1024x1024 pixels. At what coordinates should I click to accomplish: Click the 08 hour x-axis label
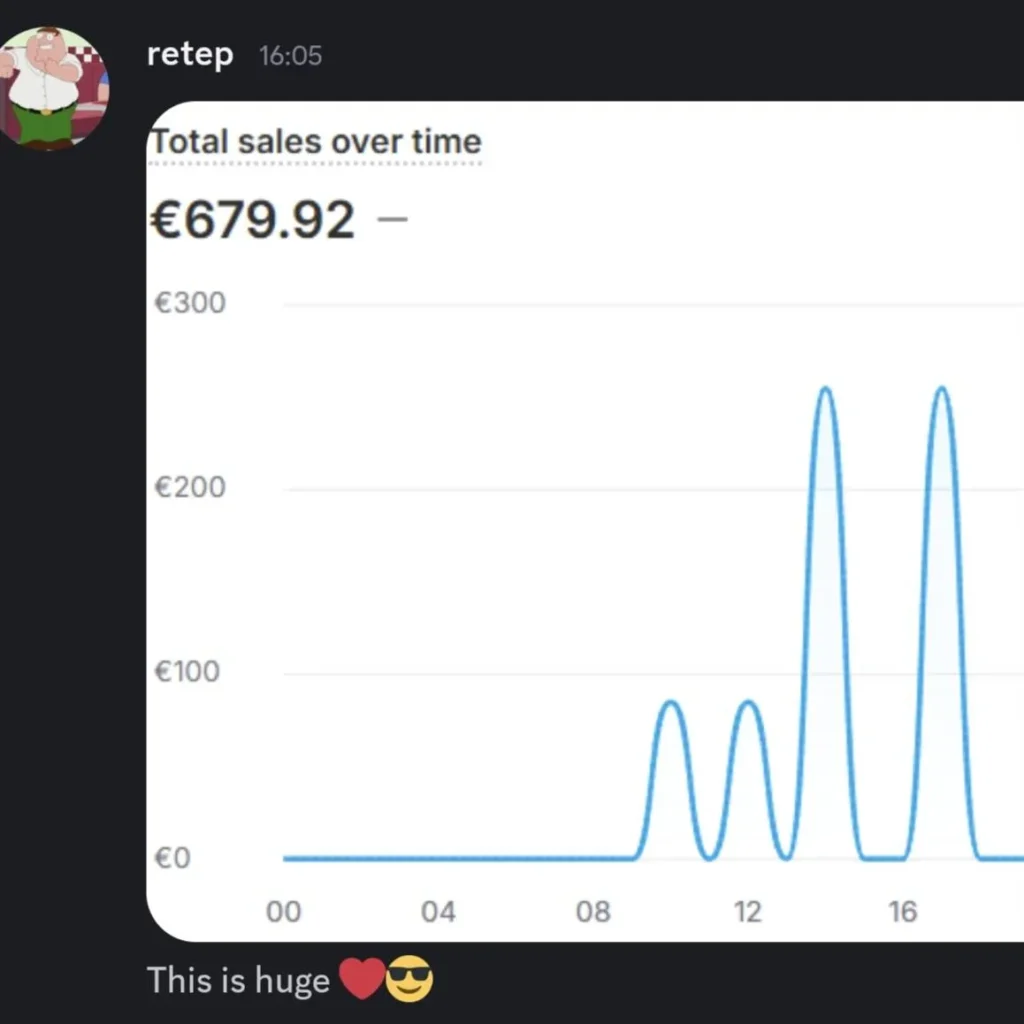pos(593,912)
